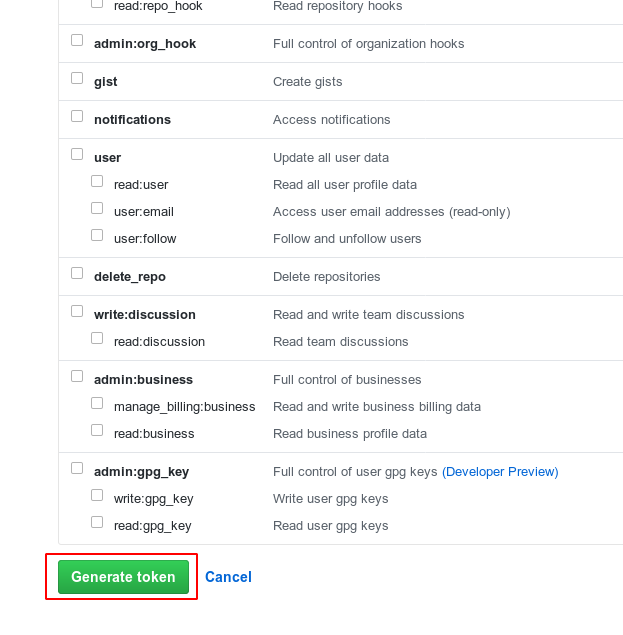Check the read:repo_hook checkbox

(x=97, y=4)
